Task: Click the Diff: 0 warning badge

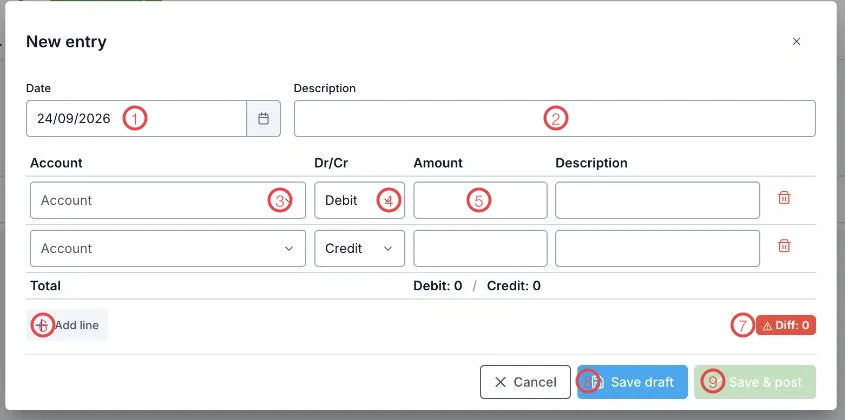Action: click(786, 325)
